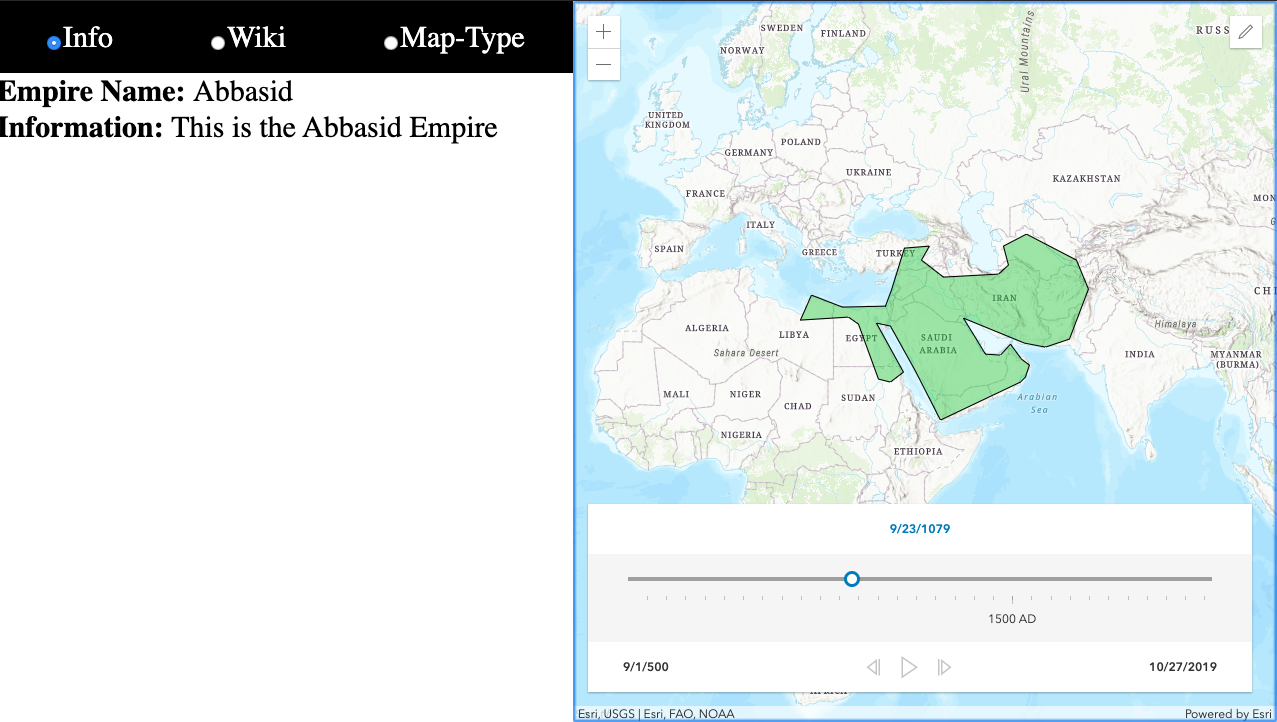The image size is (1277, 722).
Task: Click the Norway label on map
Action: coord(742,50)
